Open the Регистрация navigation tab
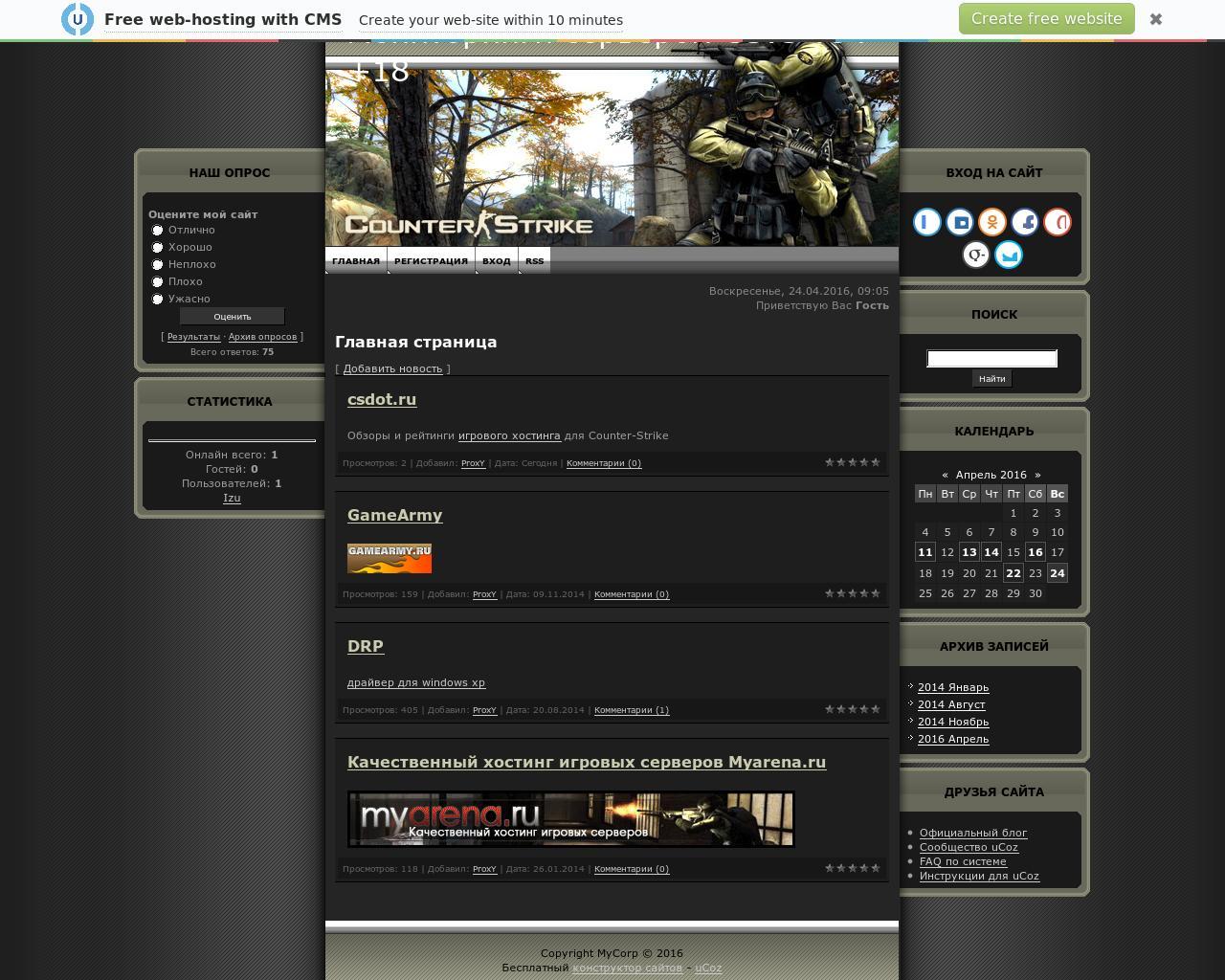The image size is (1225, 980). pos(431,260)
